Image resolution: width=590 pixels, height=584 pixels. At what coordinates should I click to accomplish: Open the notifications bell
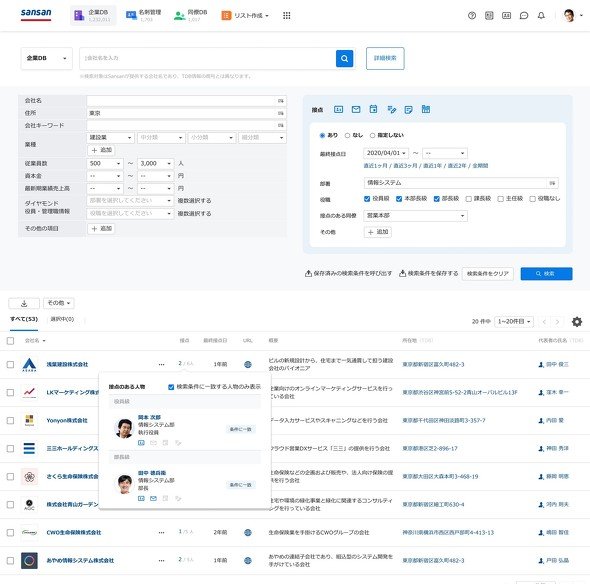pyautogui.click(x=541, y=15)
